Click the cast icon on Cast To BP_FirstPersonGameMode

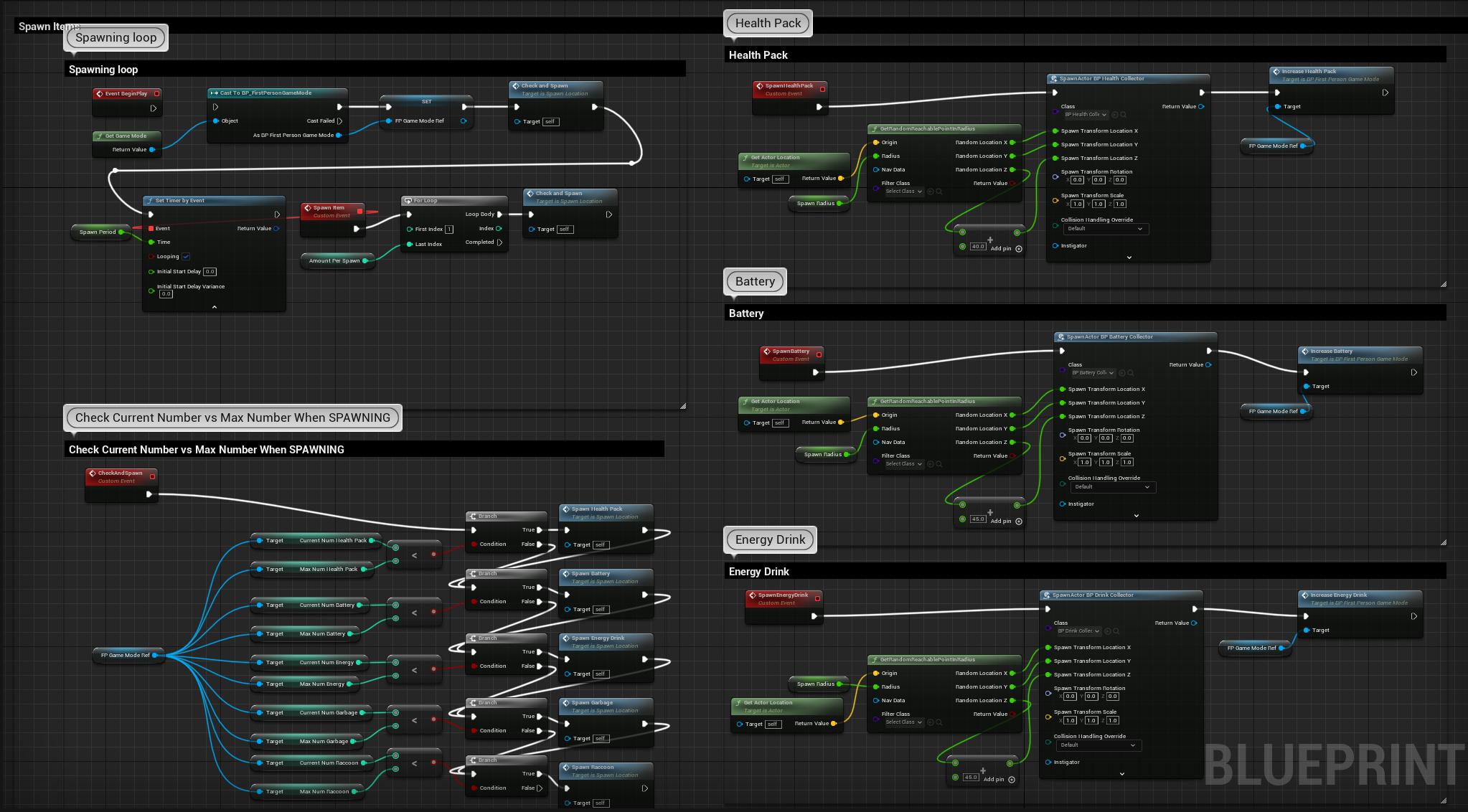214,93
